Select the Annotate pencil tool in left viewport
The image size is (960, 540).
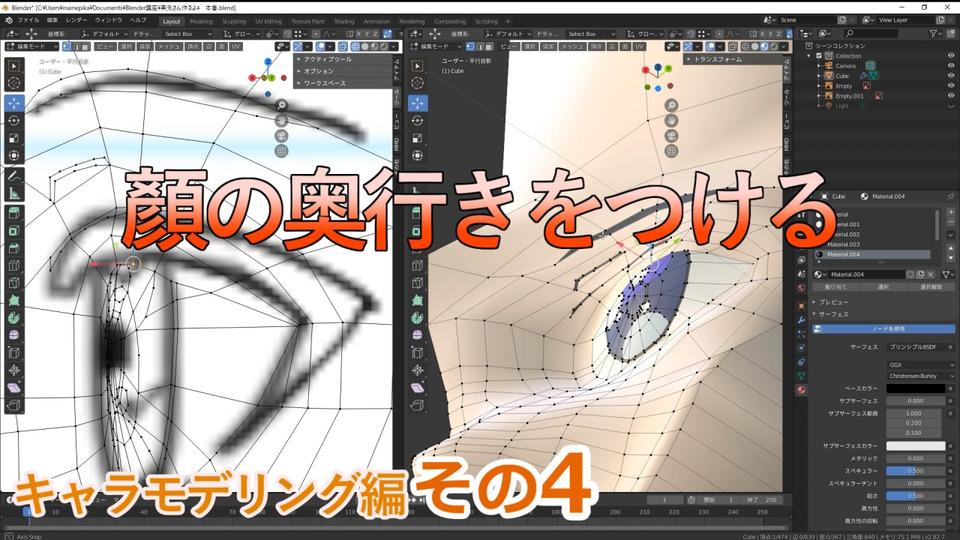14,176
